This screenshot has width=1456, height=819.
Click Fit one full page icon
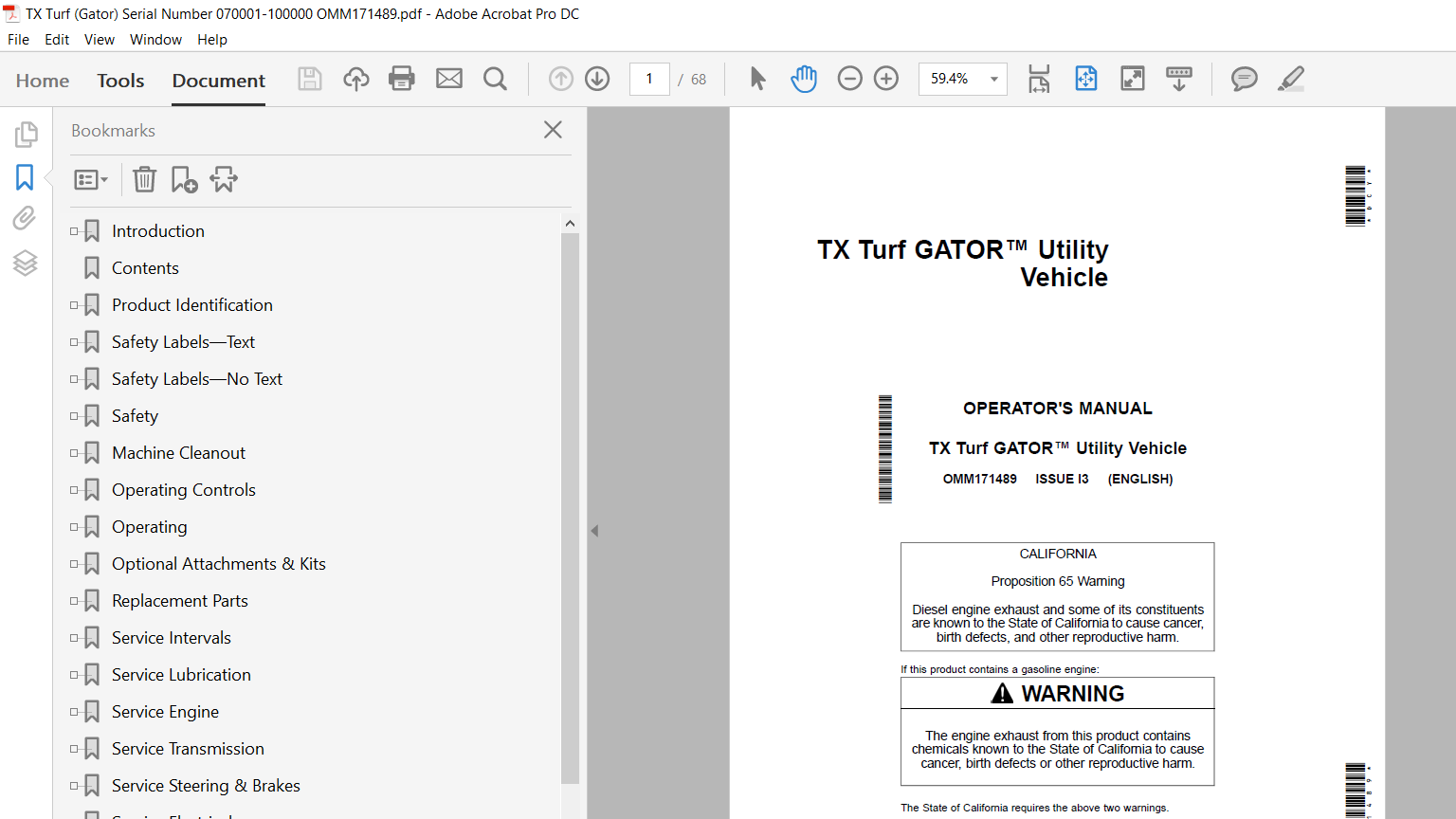point(1085,79)
